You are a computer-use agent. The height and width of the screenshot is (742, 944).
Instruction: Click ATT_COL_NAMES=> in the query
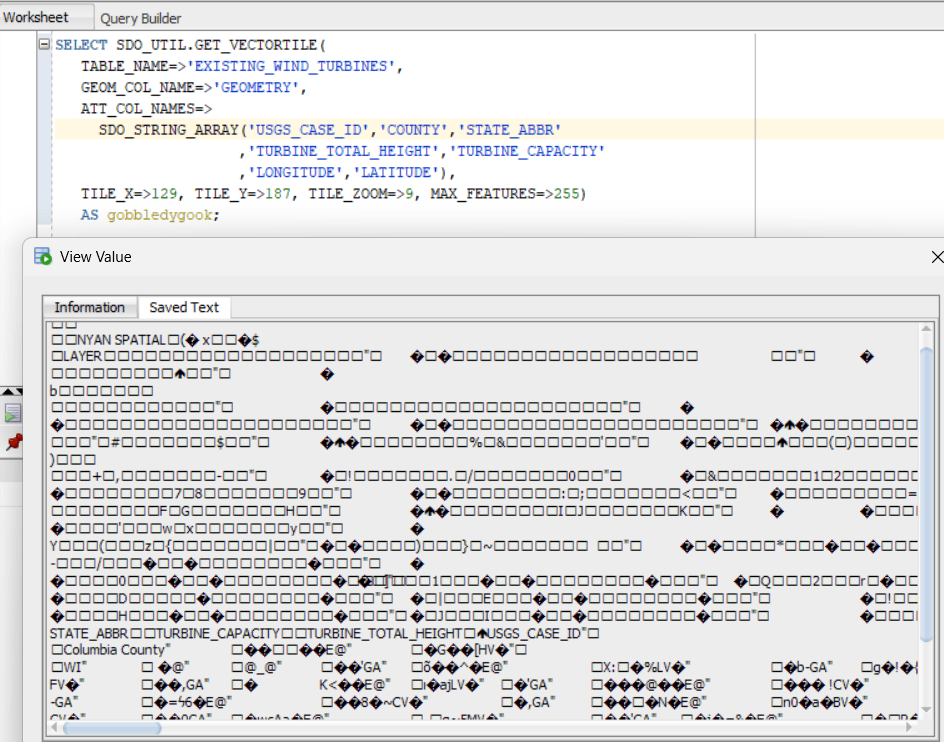(x=146, y=109)
